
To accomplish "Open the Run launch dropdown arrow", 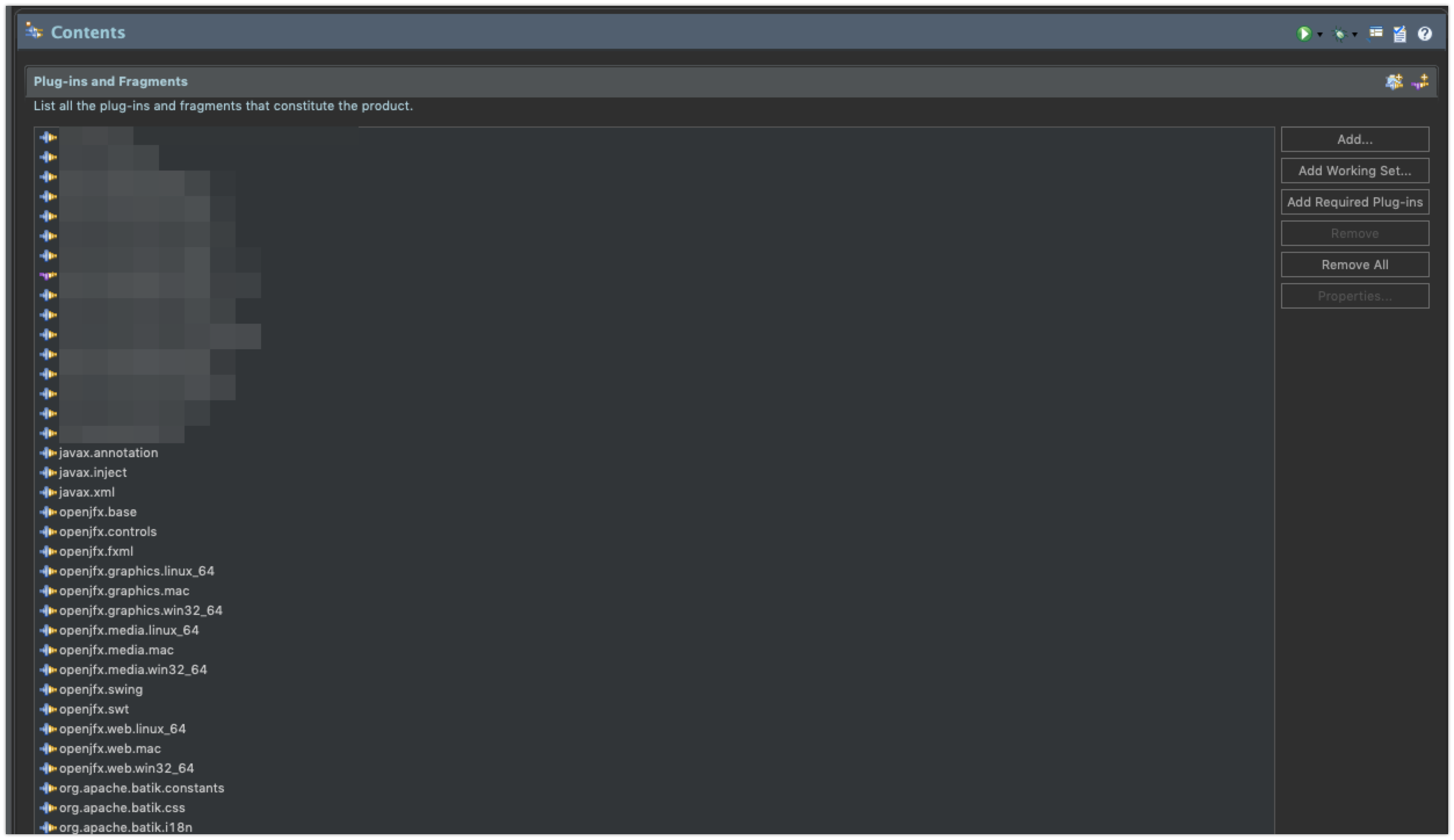I will (1320, 35).
